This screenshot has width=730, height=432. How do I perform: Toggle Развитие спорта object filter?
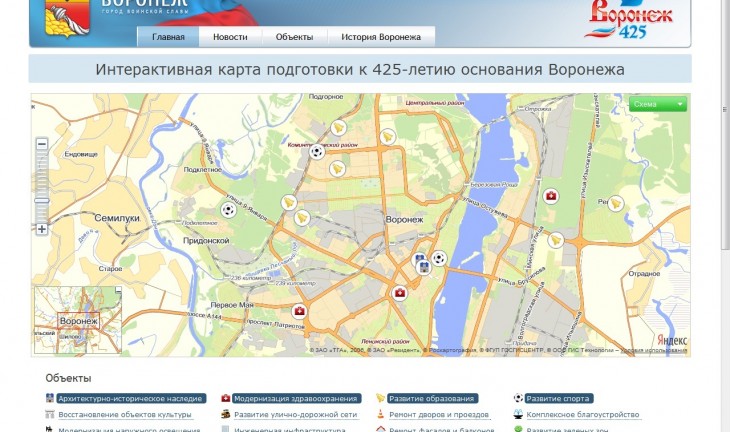pyautogui.click(x=558, y=398)
